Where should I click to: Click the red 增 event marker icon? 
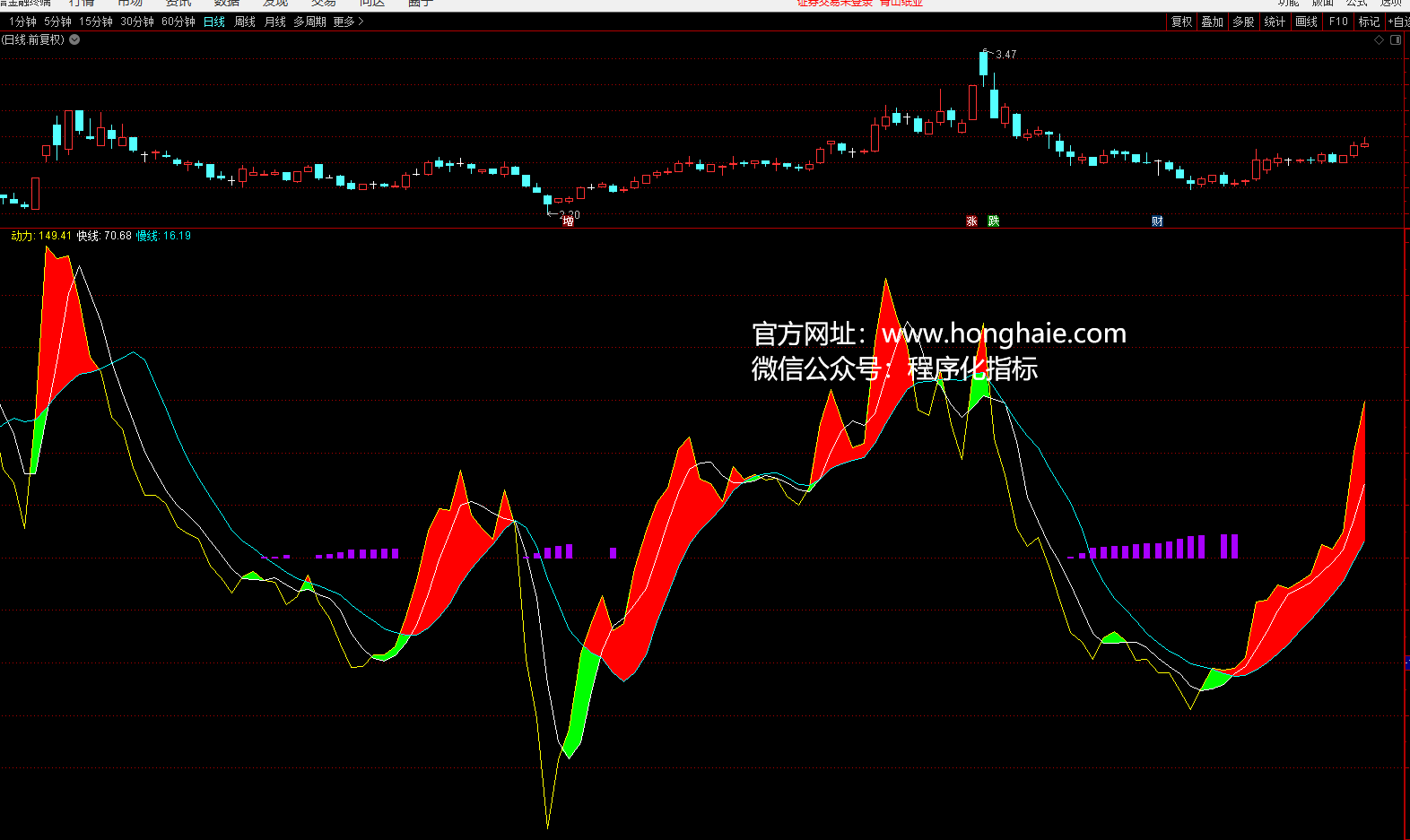[x=568, y=221]
